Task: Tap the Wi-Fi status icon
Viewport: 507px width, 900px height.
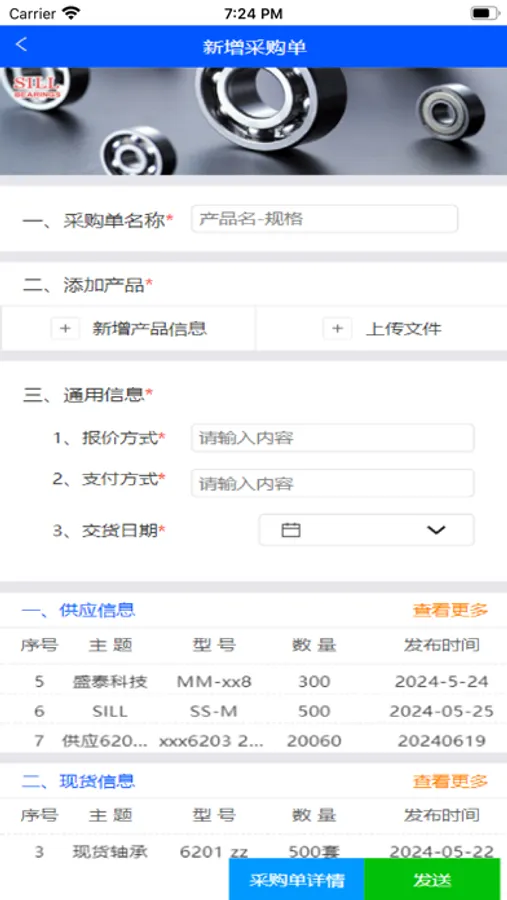Action: click(72, 13)
